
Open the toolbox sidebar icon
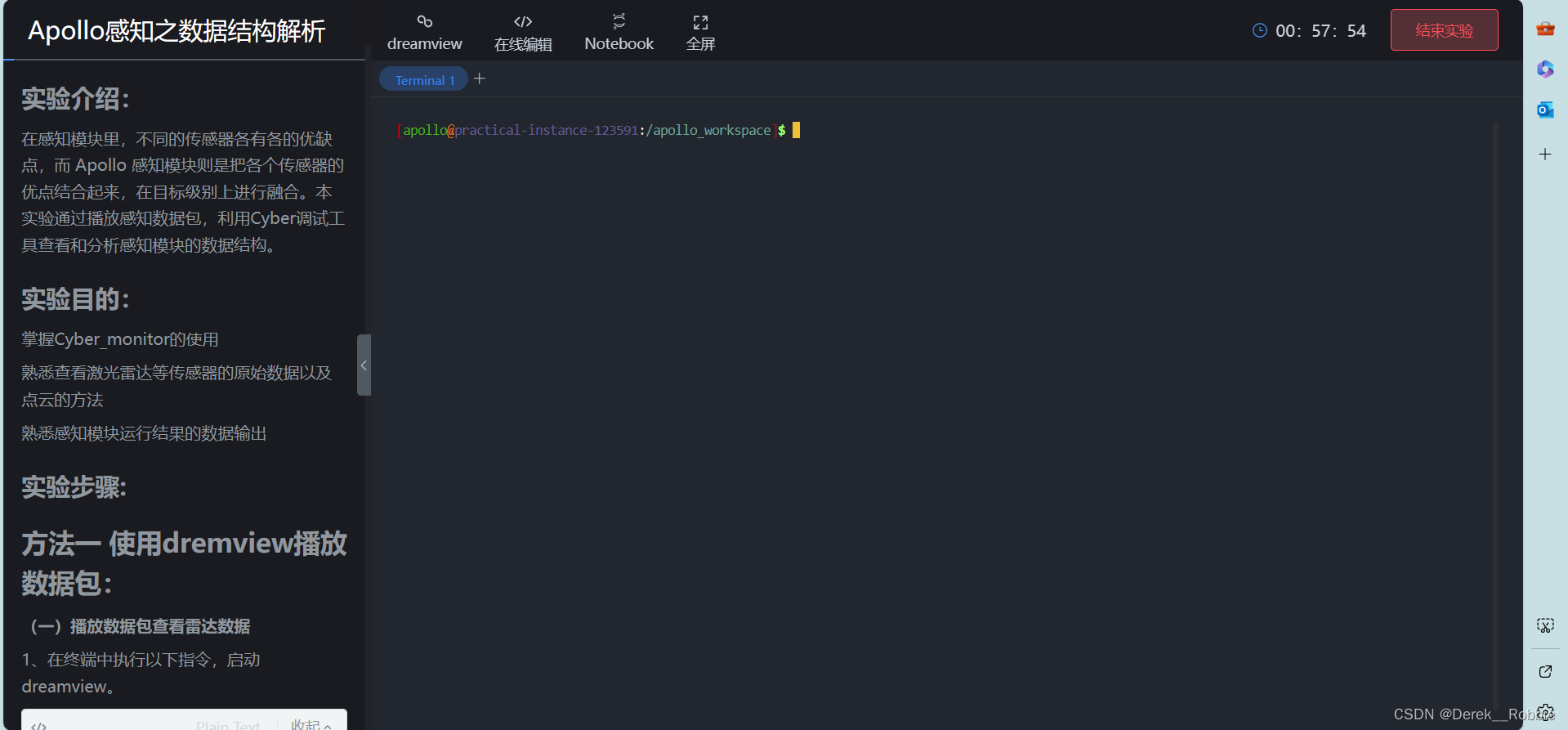pyautogui.click(x=1545, y=29)
